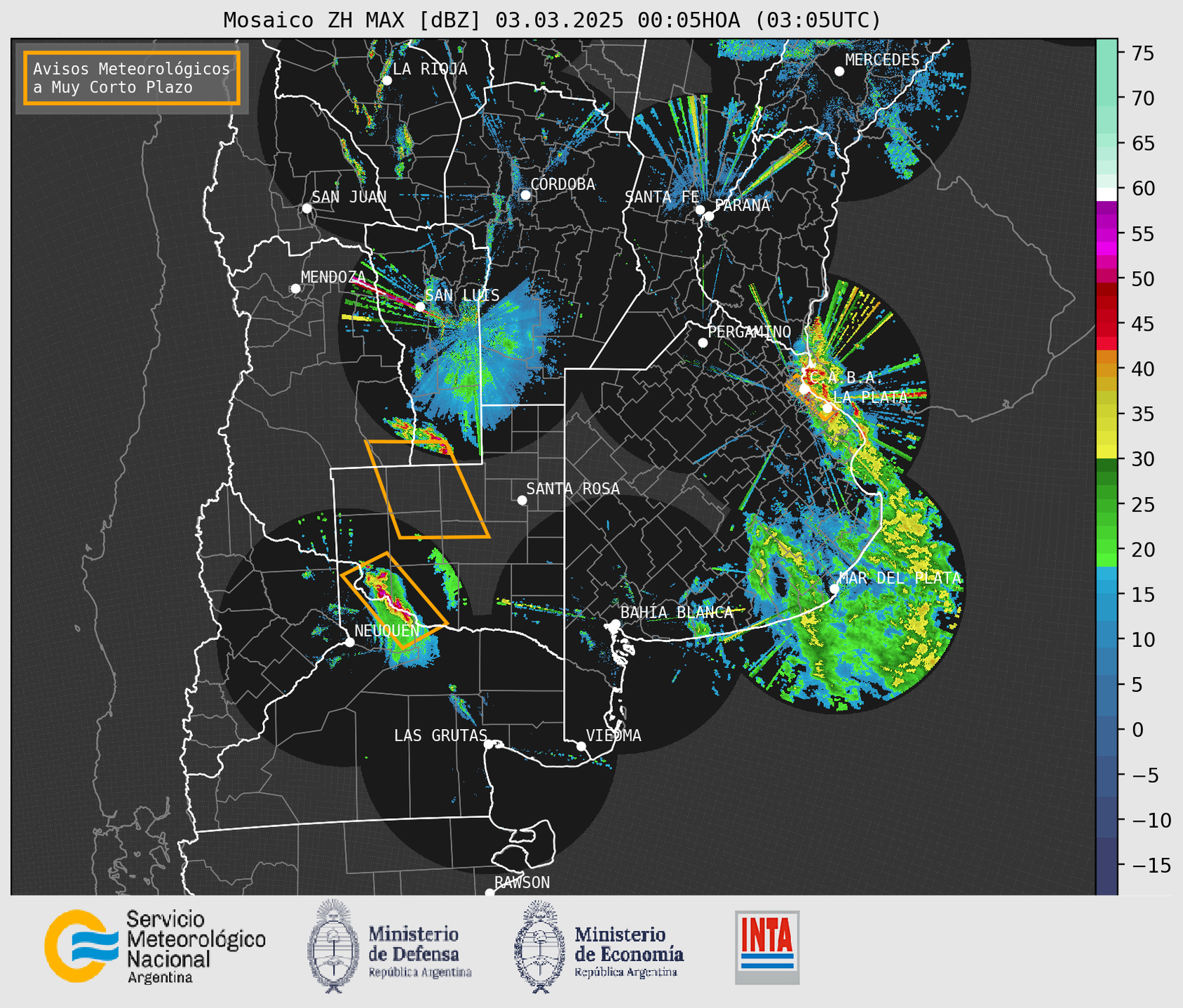Click the MAR DEL PLATA city marker dot
The image size is (1183, 1008).
click(834, 589)
